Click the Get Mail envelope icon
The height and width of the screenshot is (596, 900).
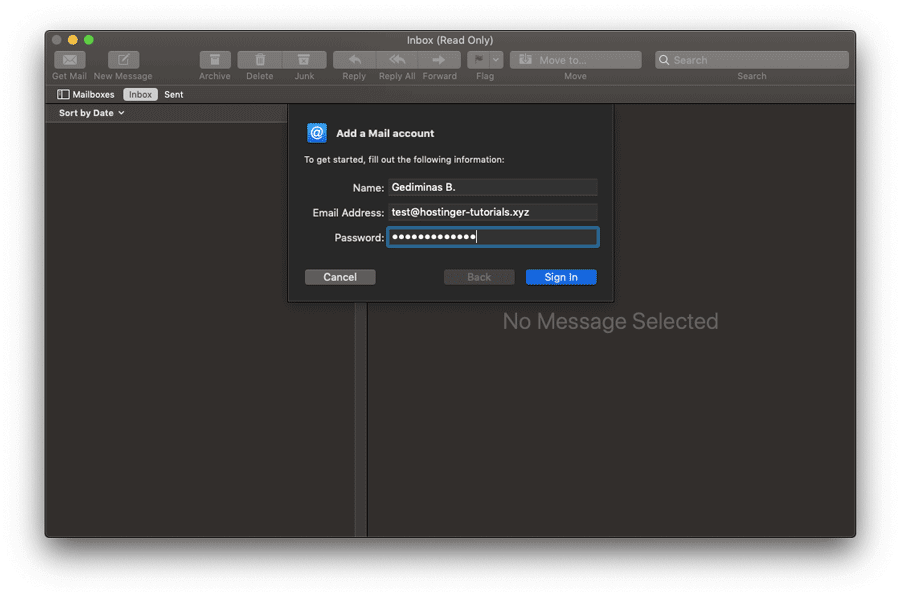pos(69,60)
